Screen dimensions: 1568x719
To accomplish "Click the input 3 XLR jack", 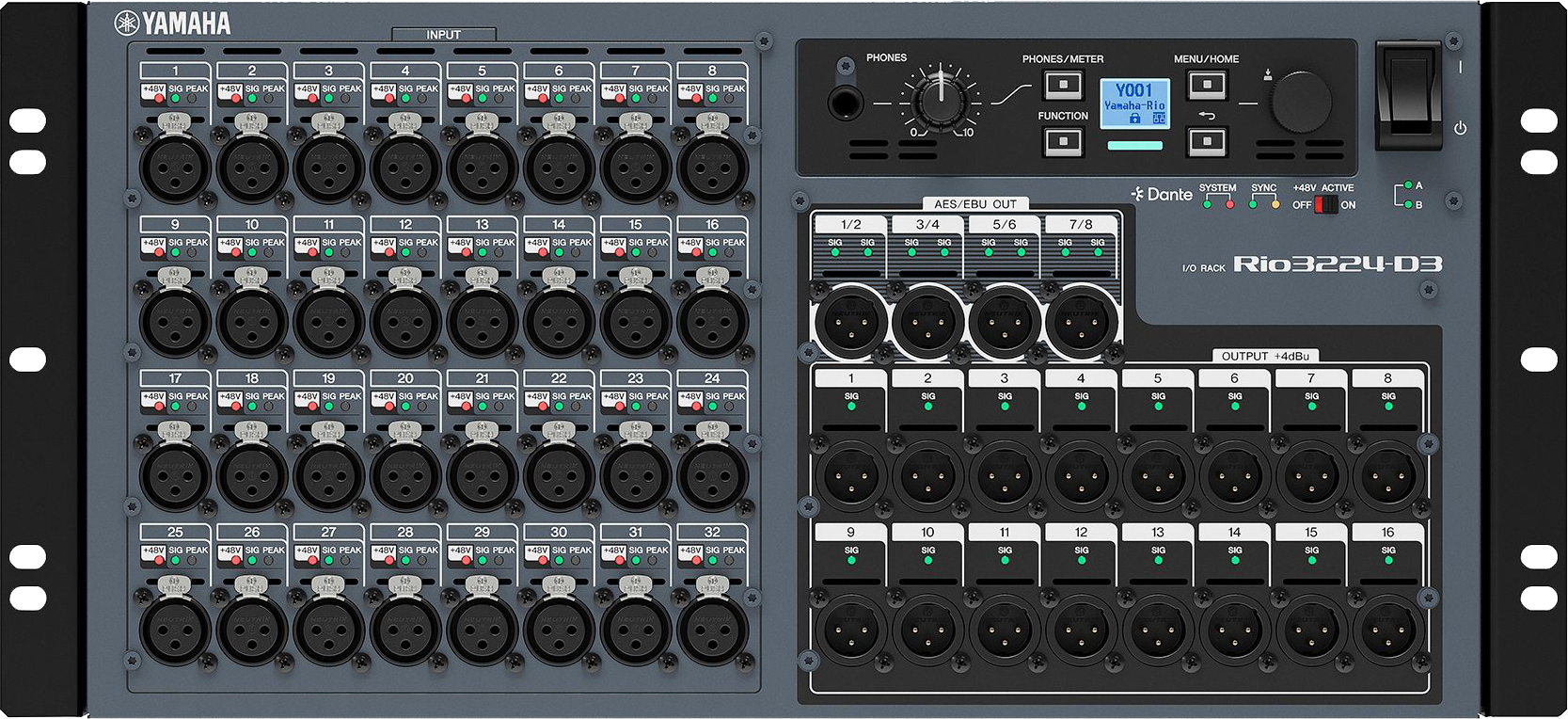I will [328, 168].
